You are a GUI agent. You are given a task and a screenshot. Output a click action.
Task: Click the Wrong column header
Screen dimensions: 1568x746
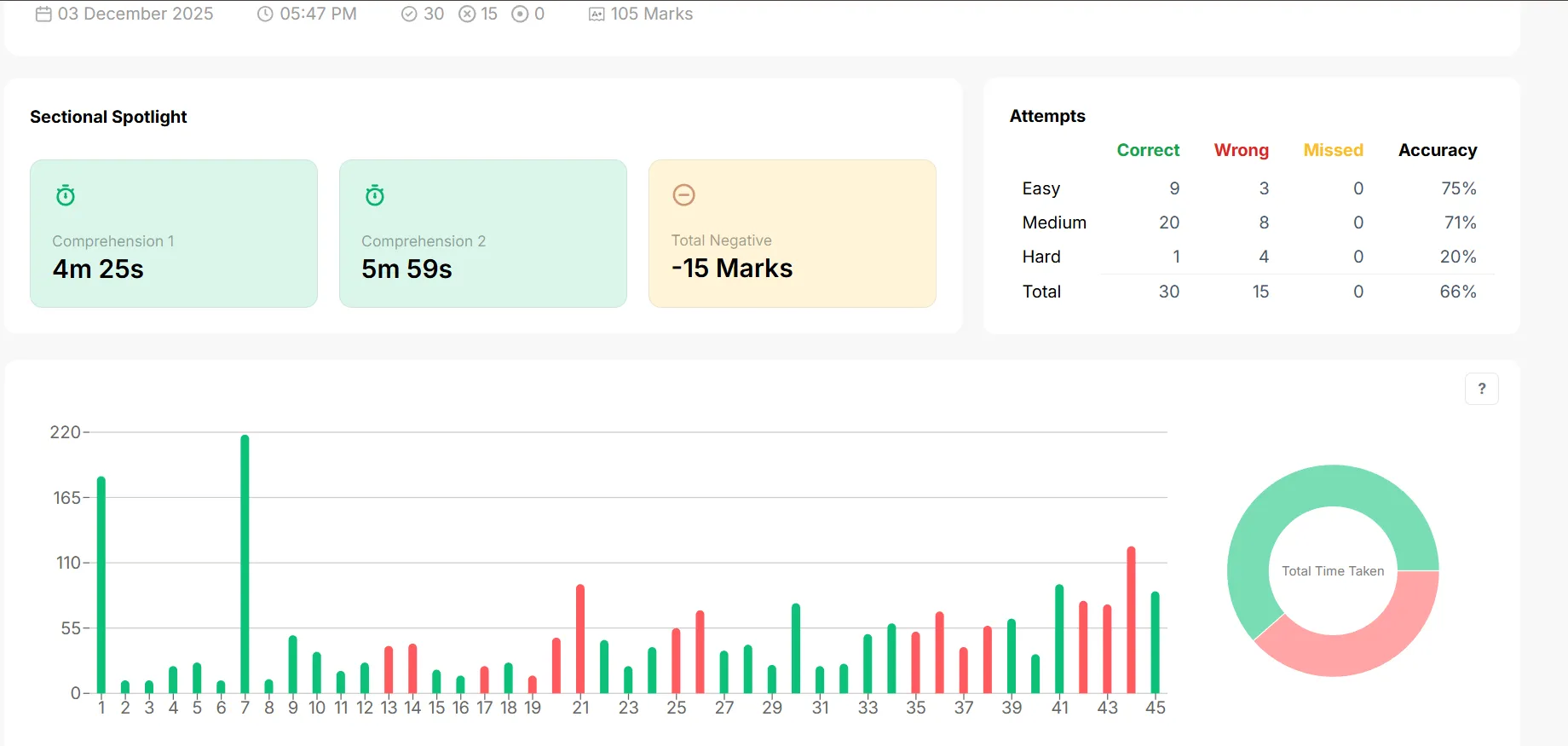point(1241,150)
